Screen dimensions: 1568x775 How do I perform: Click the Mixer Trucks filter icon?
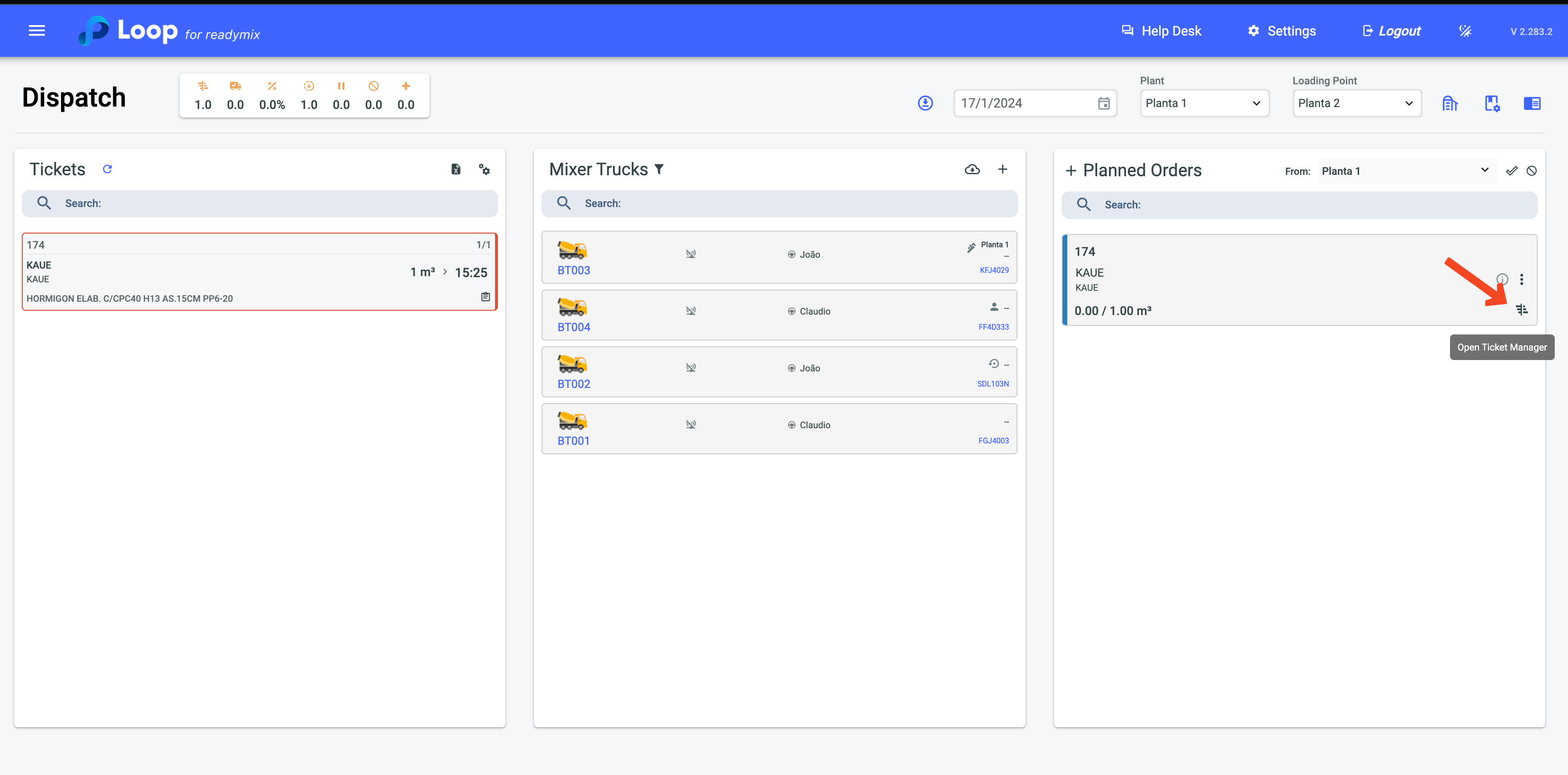pyautogui.click(x=659, y=169)
